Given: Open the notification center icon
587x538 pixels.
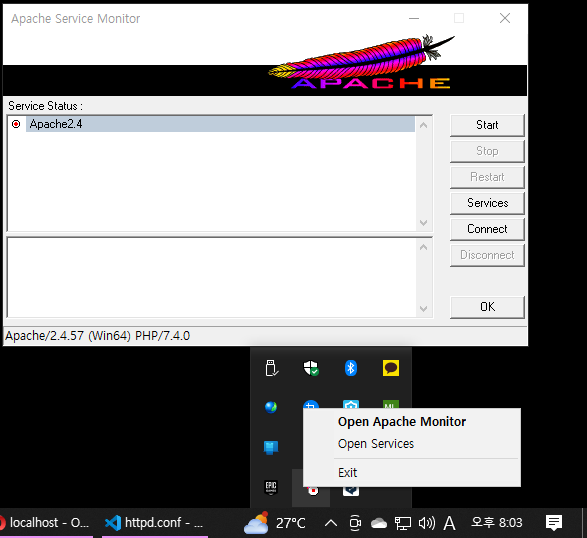Looking at the screenshot, I should [x=554, y=523].
